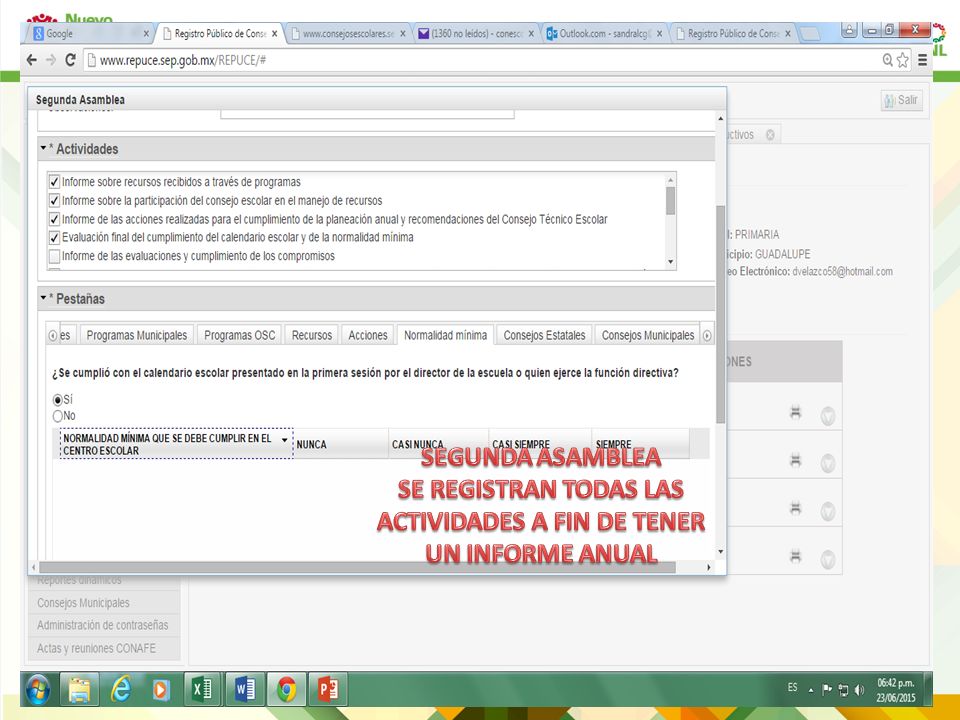
Task: Close the Google browser tab
Action: 146,34
